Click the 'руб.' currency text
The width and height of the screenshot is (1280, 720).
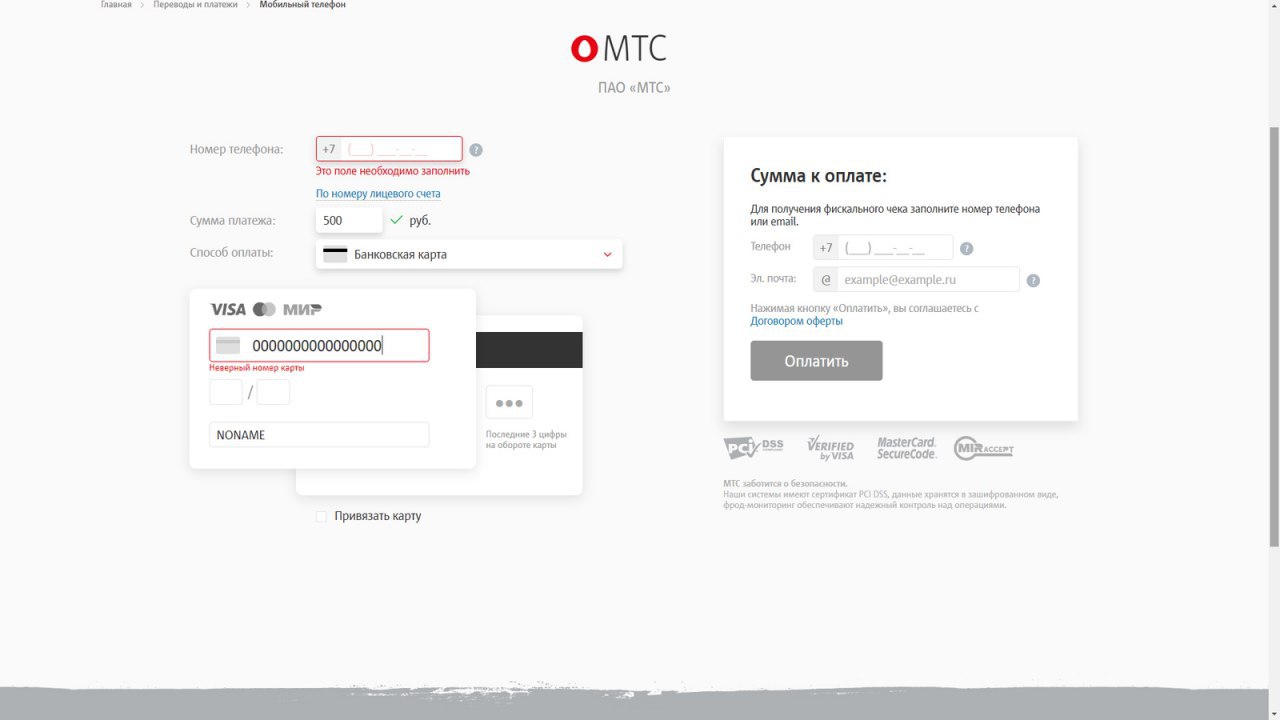pyautogui.click(x=420, y=220)
